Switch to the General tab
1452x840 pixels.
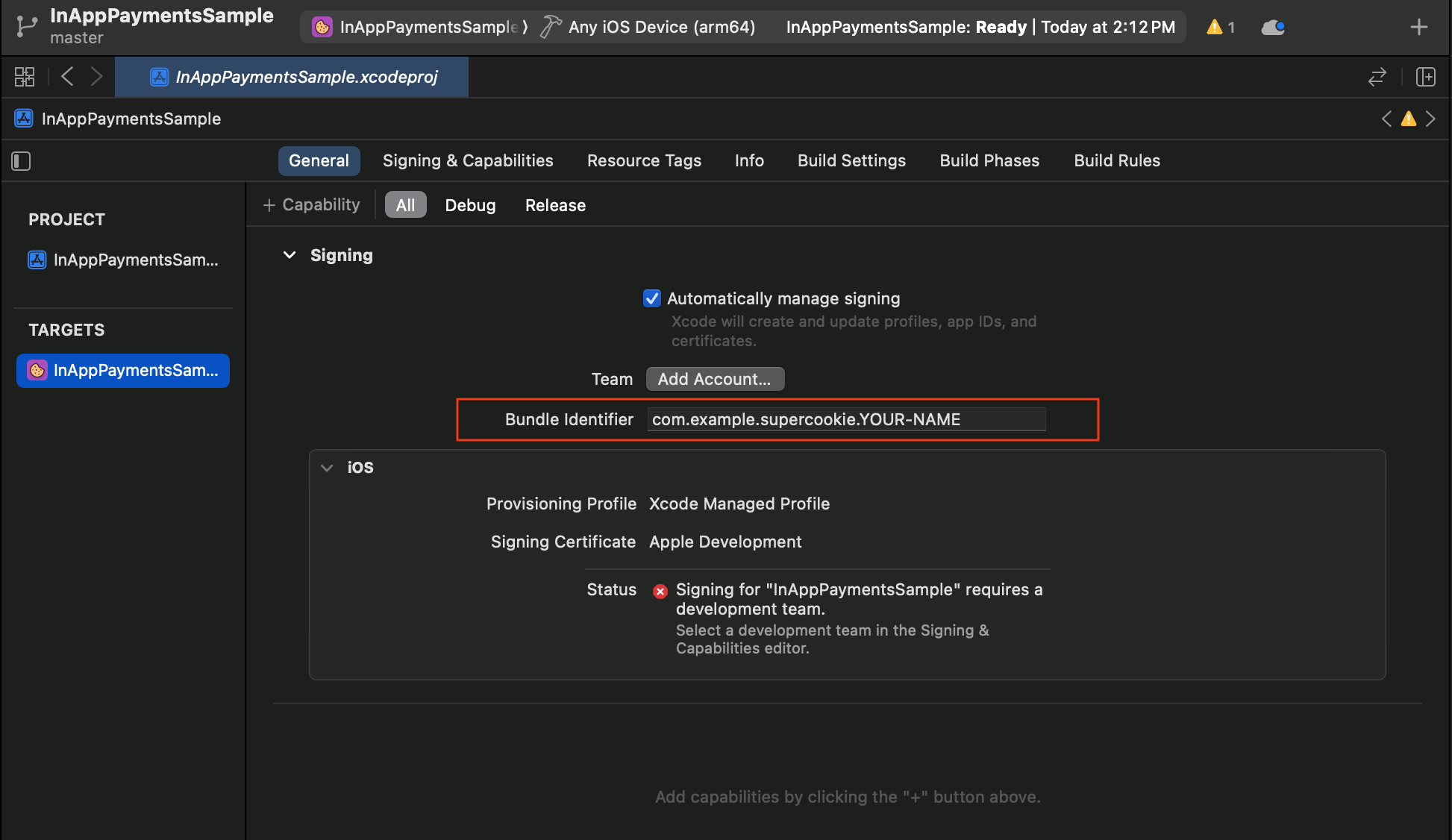tap(319, 161)
